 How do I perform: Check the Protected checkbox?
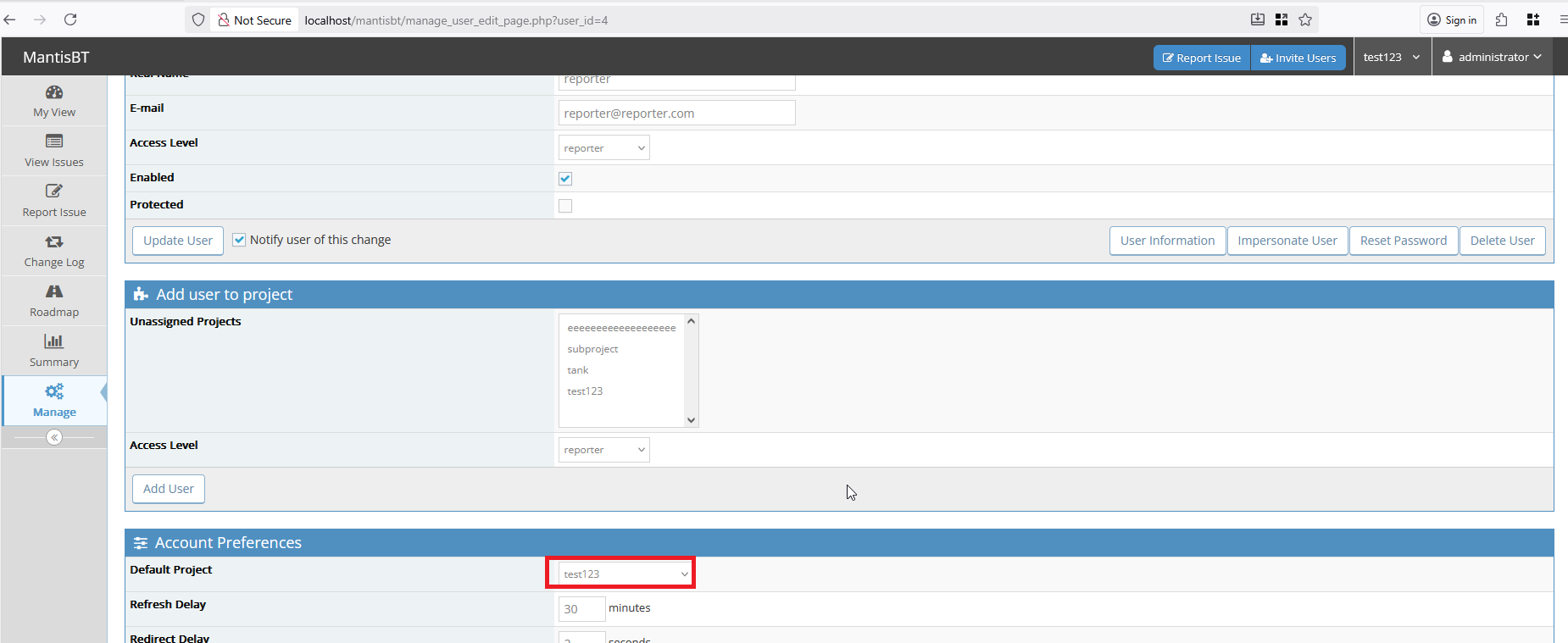pyautogui.click(x=565, y=206)
